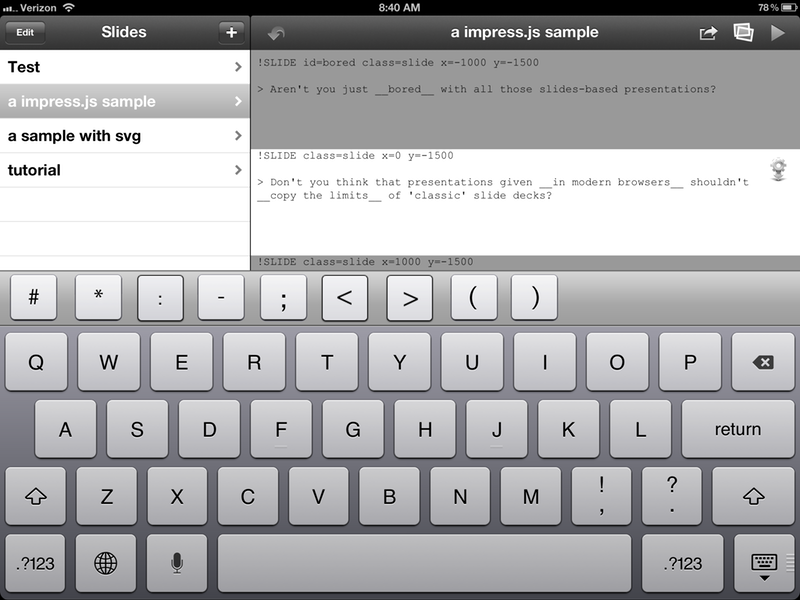Tap the exclamation/comma key
The height and width of the screenshot is (600, 800).
pos(602,496)
